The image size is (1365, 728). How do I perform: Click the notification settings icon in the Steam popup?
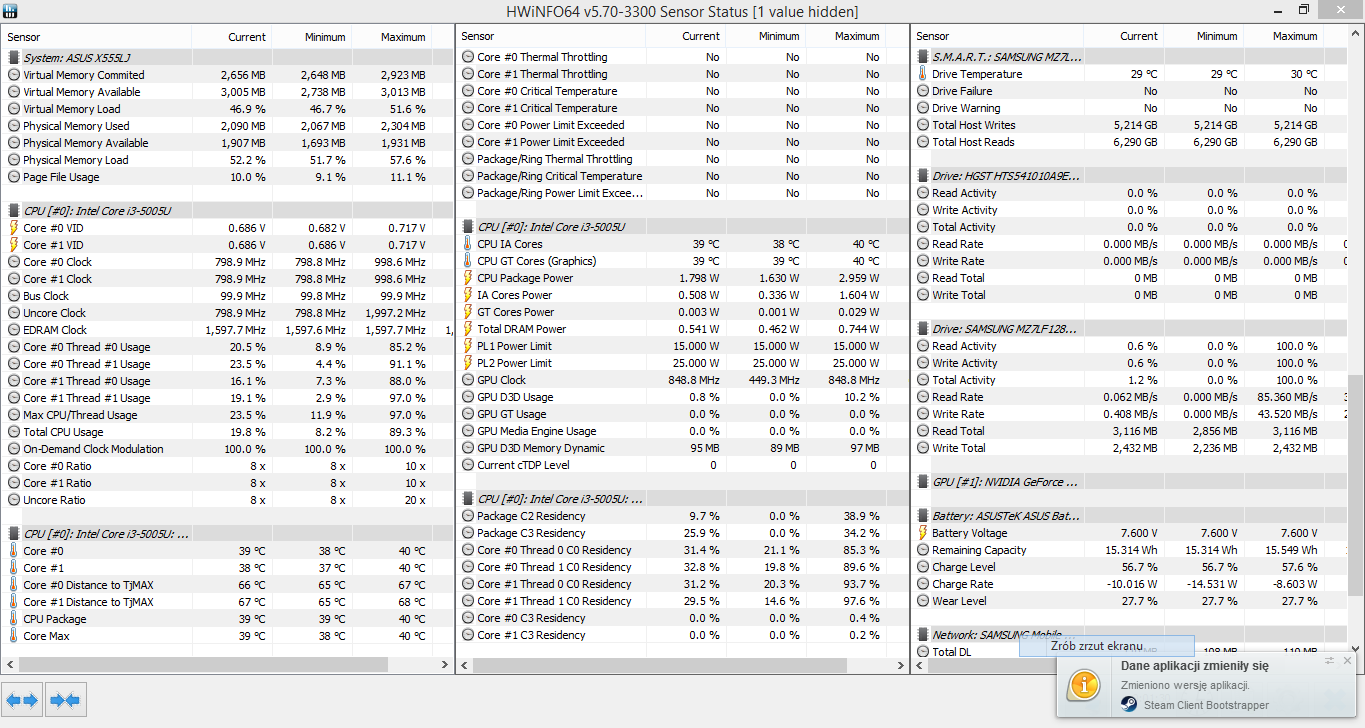1328,661
